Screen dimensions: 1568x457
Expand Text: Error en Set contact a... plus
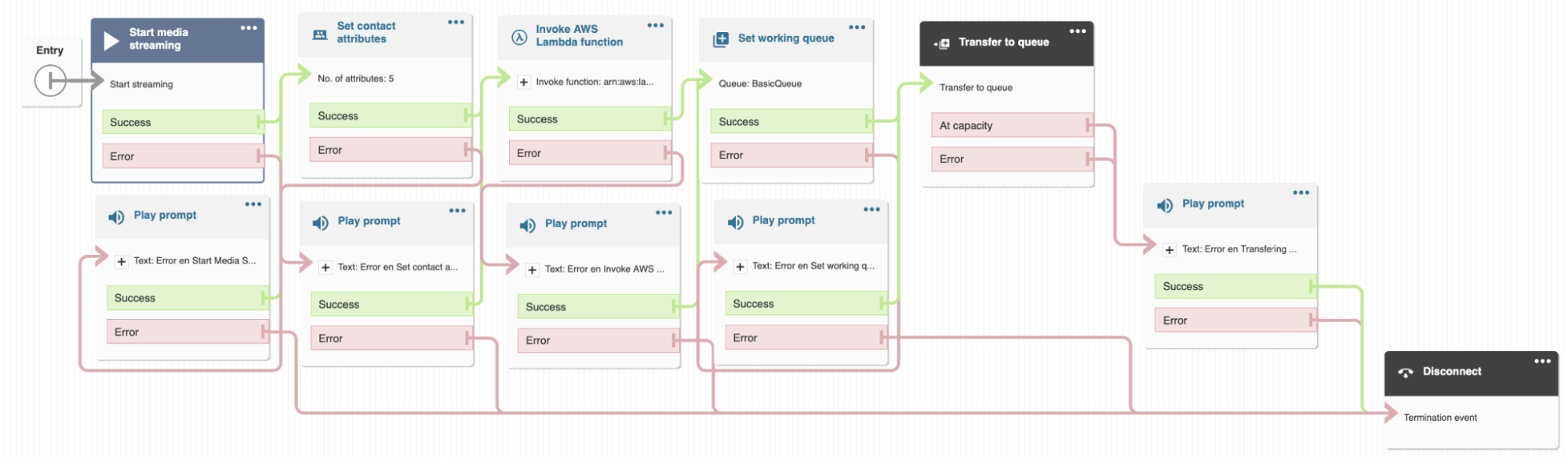pyautogui.click(x=326, y=268)
